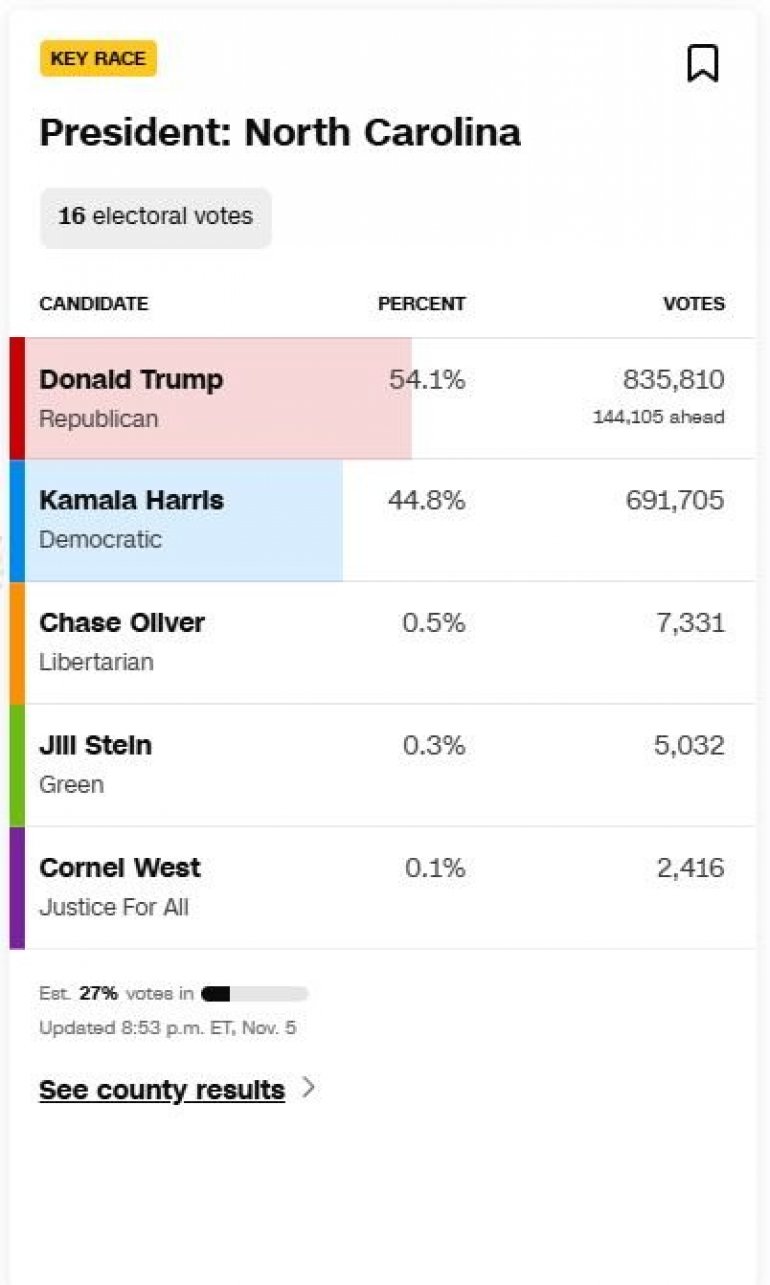Click the President: North Carolina heading
Viewport: 770px width, 1285px height.
[x=280, y=133]
